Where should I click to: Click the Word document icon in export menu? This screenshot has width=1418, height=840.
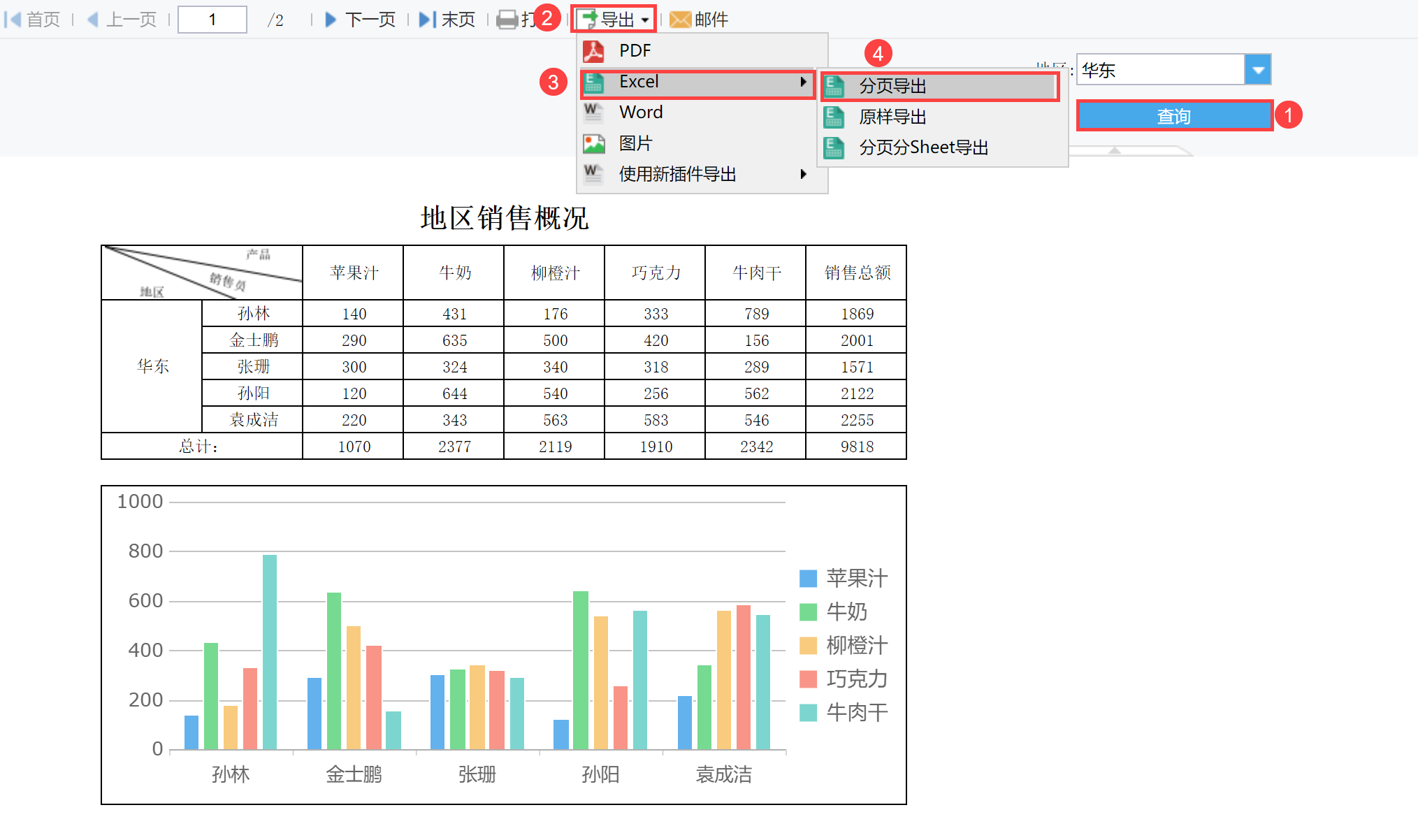[x=593, y=112]
